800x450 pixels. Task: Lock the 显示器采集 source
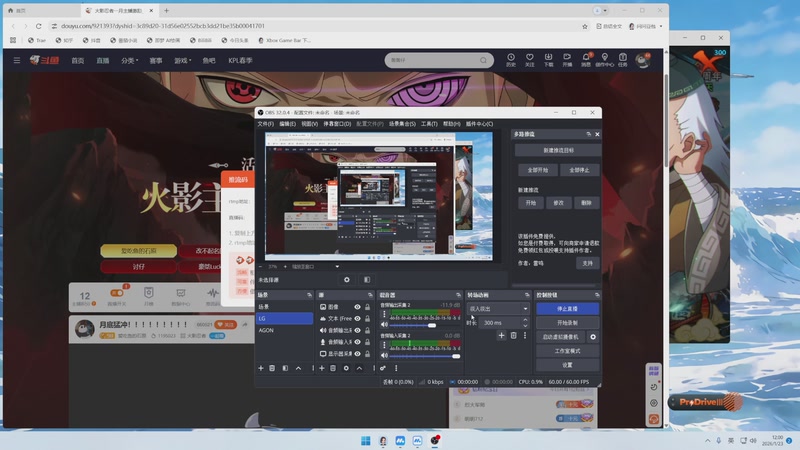click(x=367, y=354)
